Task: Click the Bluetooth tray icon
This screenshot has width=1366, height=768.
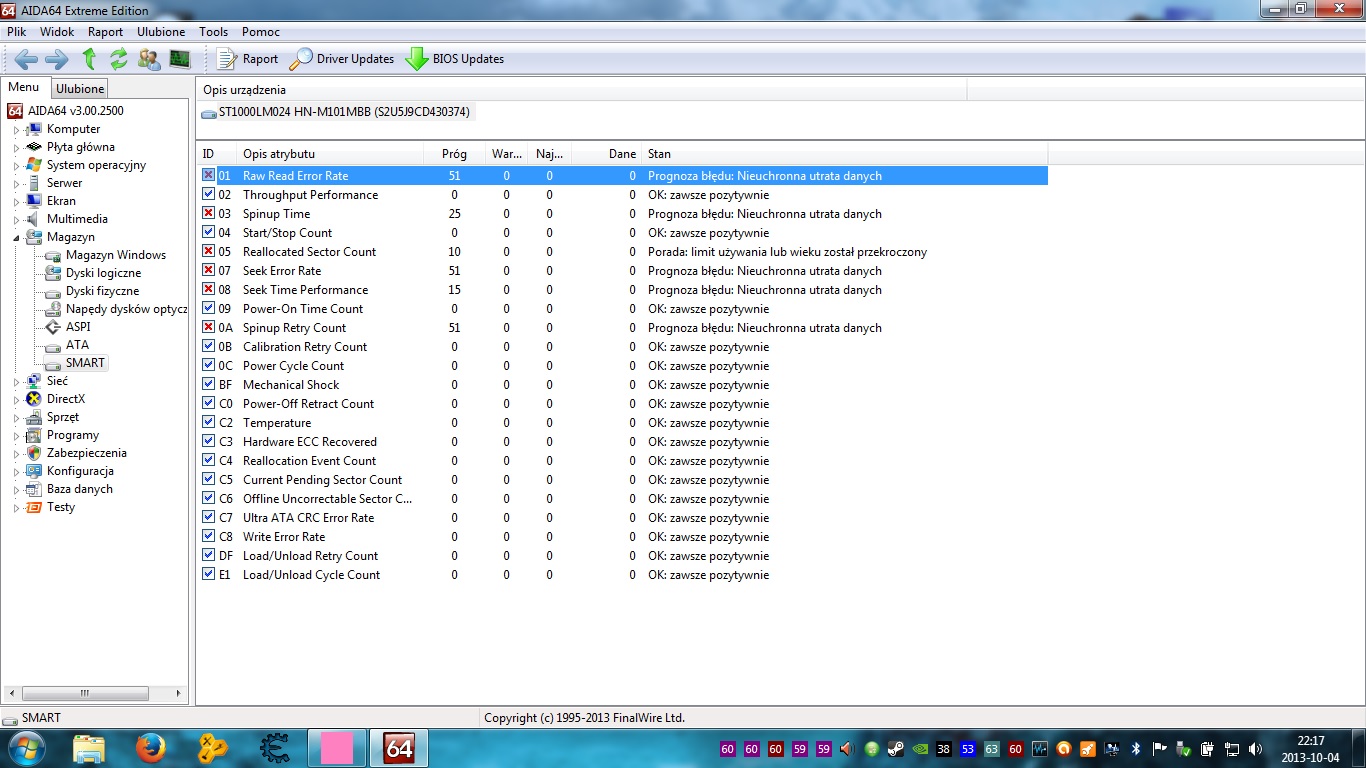Action: pos(1136,748)
